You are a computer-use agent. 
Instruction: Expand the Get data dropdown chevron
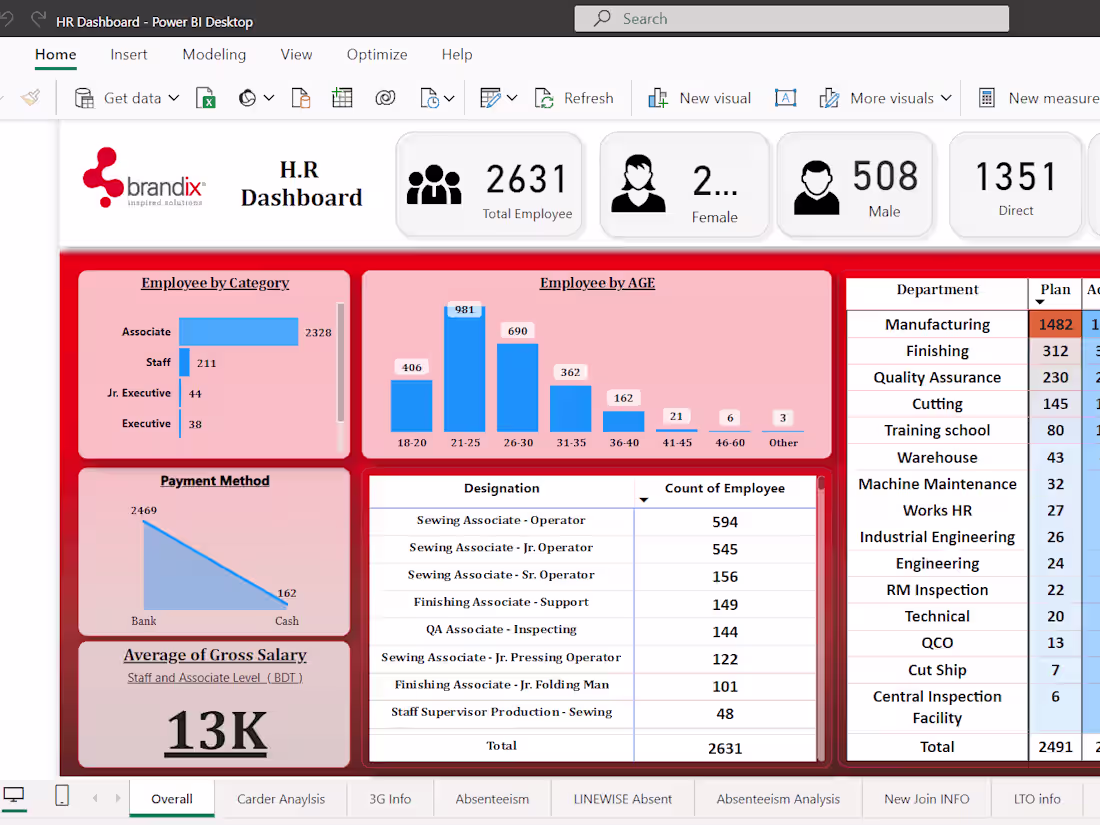[x=173, y=97]
